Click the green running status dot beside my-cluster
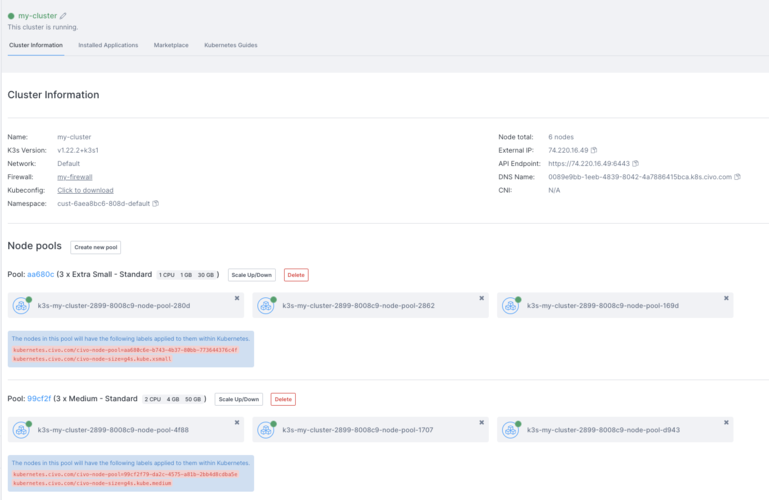The width and height of the screenshot is (769, 500). [11, 16]
